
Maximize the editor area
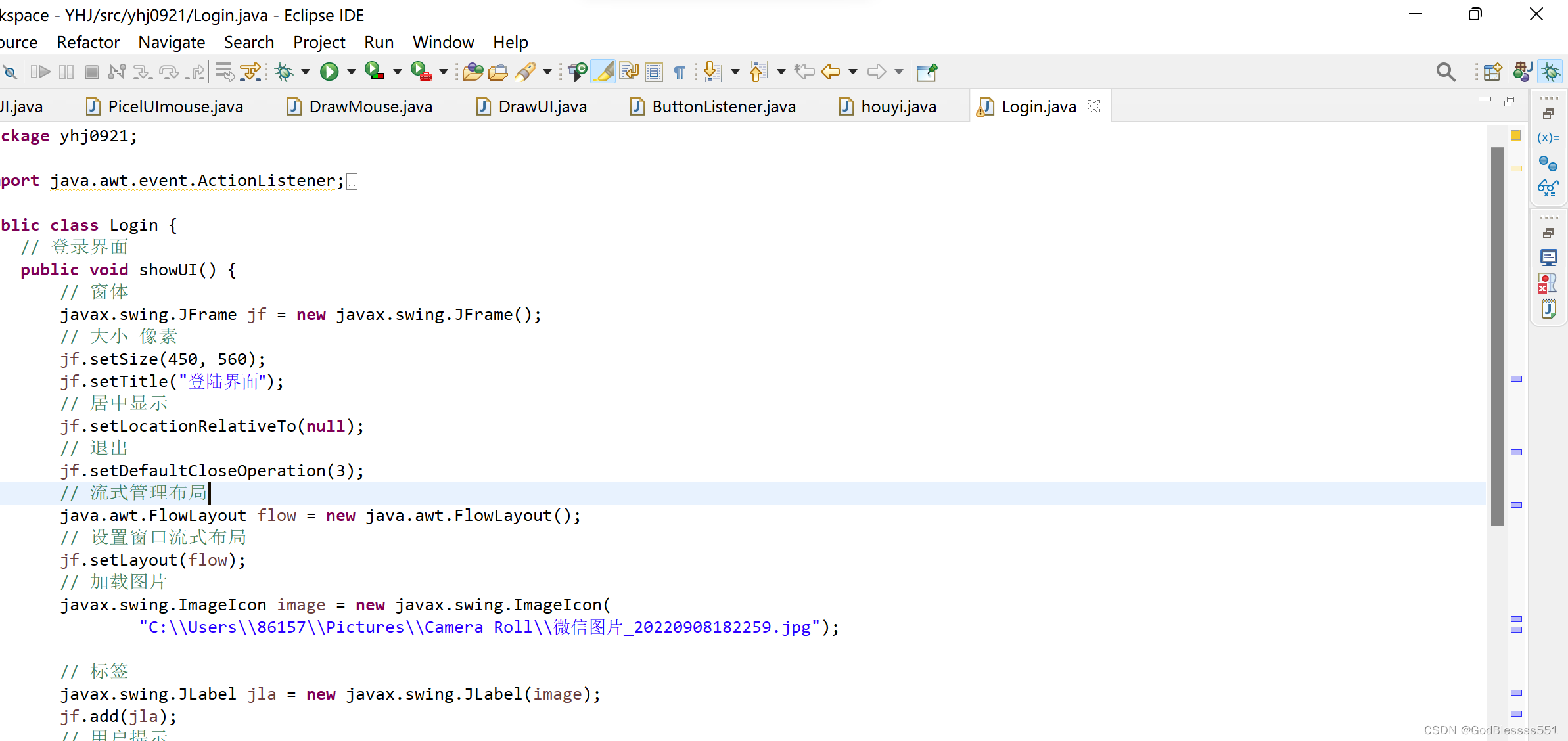(1509, 101)
